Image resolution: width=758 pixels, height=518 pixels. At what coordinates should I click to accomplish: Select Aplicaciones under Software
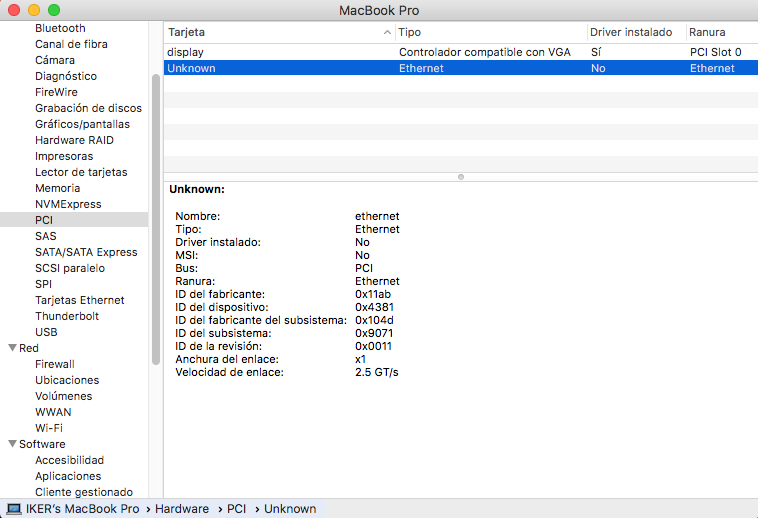pyautogui.click(x=68, y=475)
